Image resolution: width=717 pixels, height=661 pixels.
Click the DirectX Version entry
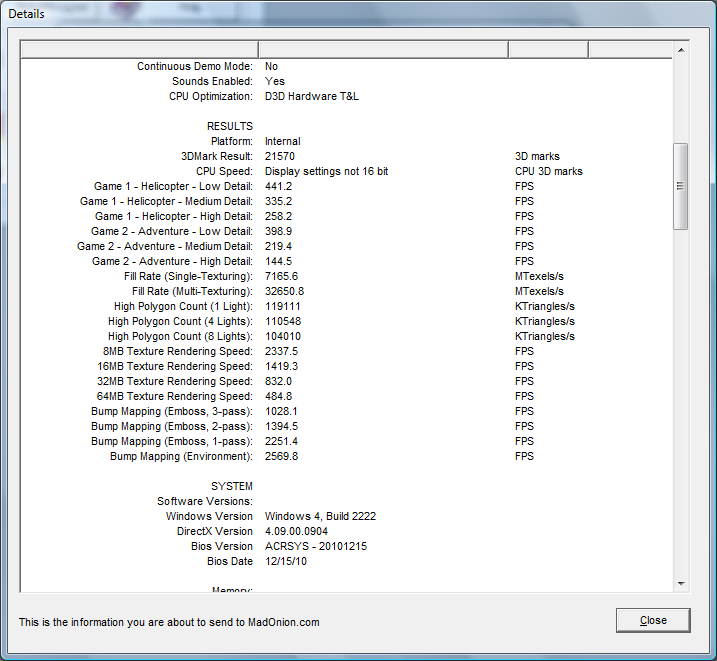click(215, 532)
